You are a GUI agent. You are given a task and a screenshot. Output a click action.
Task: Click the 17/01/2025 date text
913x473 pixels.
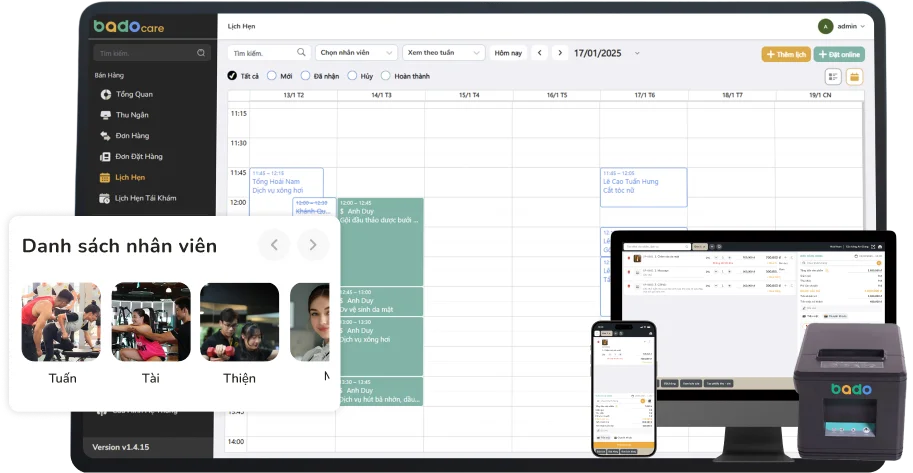coord(597,53)
